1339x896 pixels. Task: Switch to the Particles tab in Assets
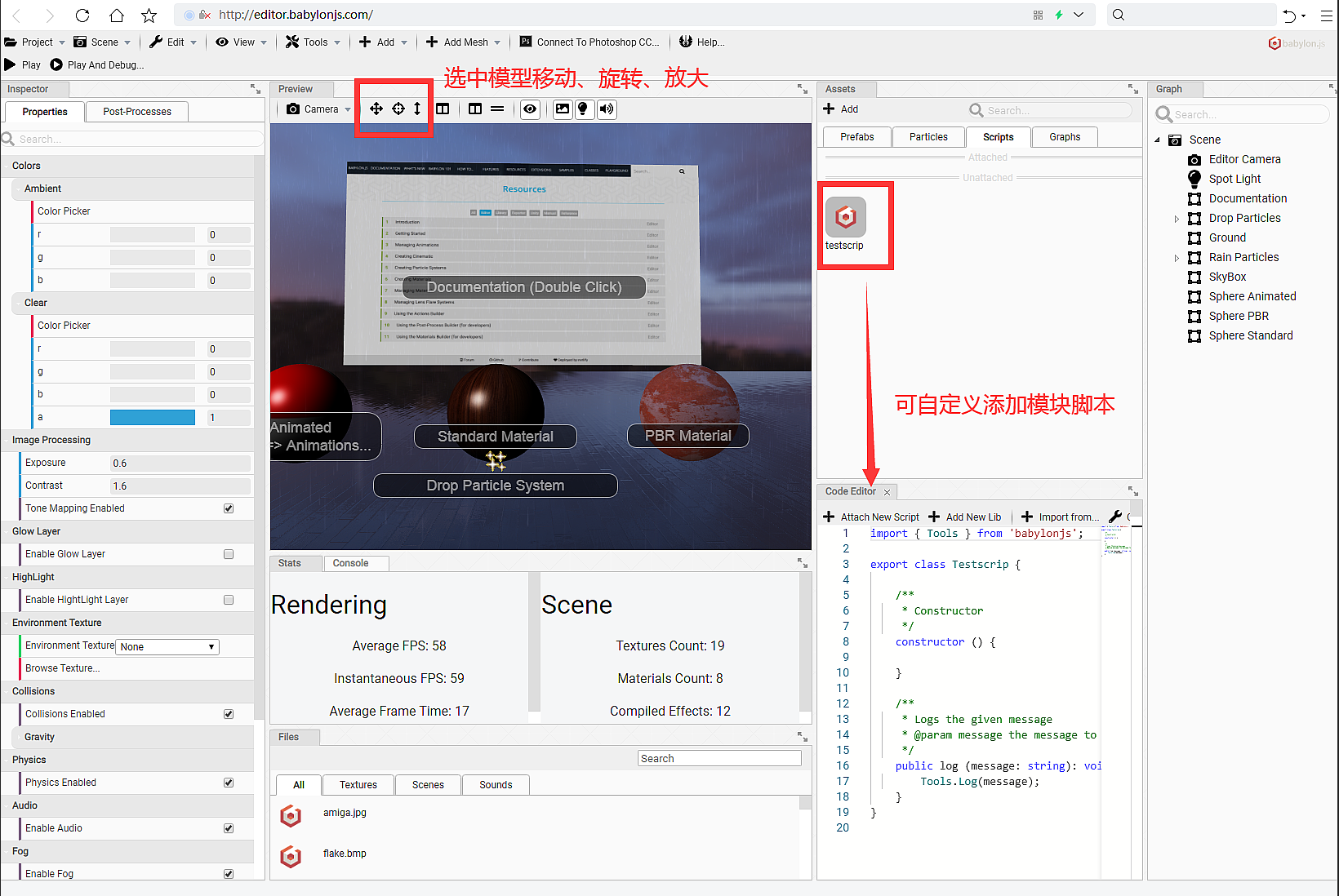pos(928,136)
